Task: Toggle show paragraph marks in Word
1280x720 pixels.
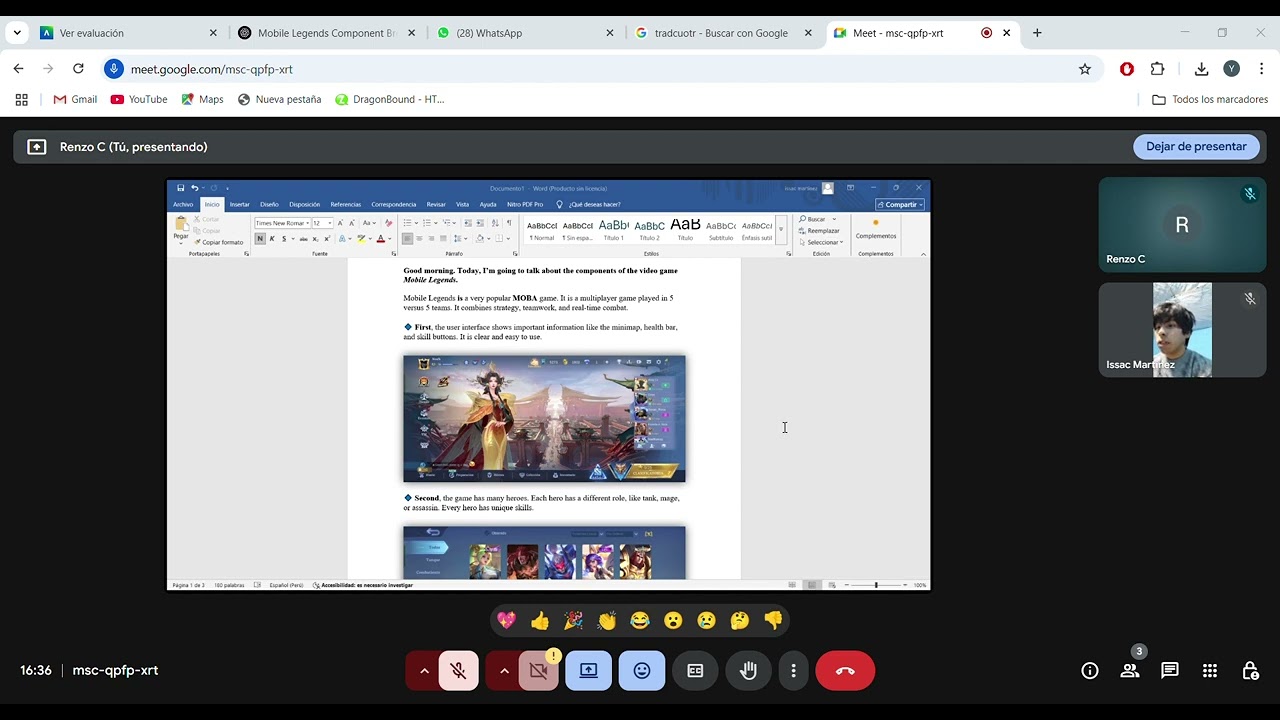Action: tap(509, 223)
